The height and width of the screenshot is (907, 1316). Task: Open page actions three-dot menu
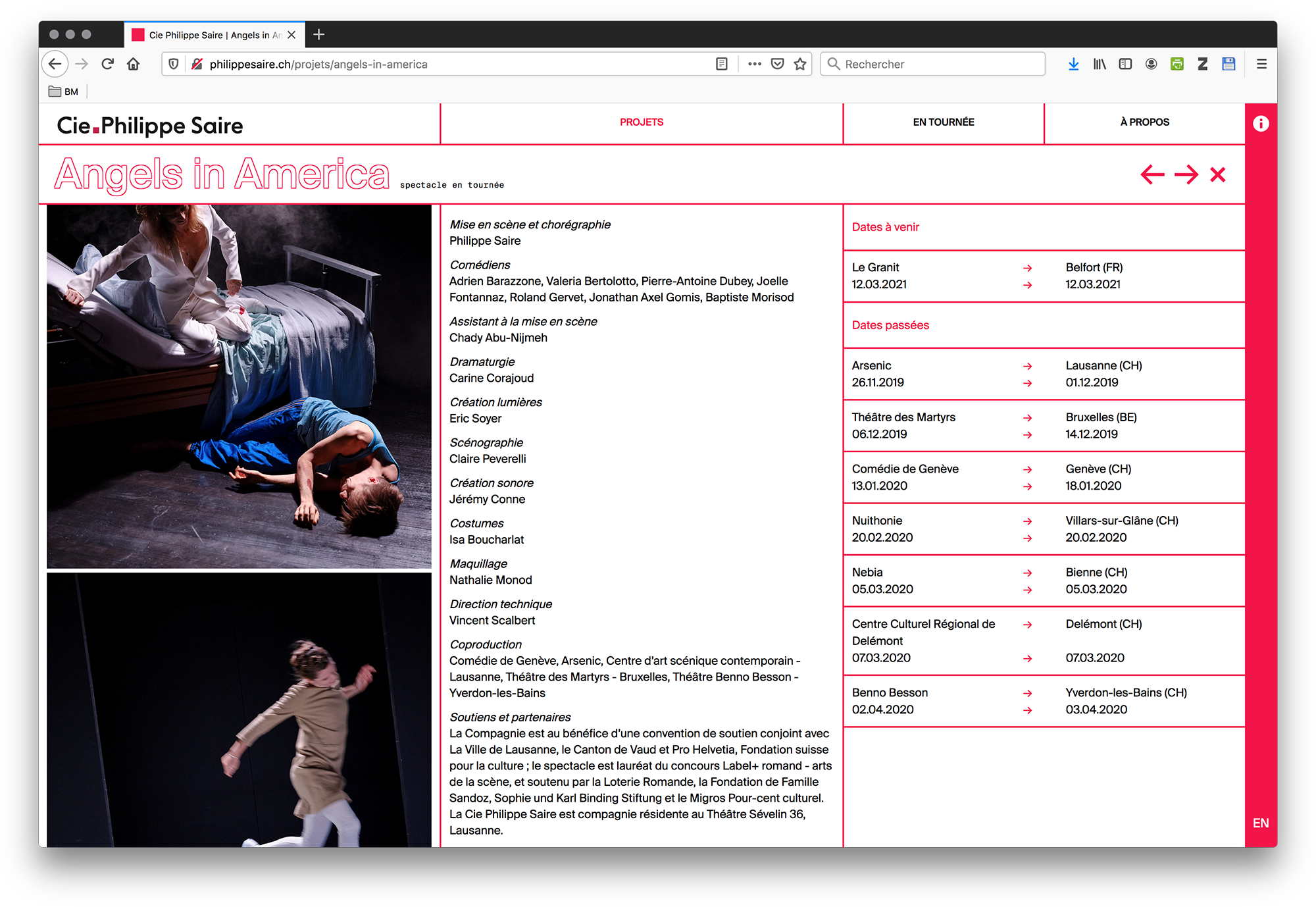coord(755,64)
